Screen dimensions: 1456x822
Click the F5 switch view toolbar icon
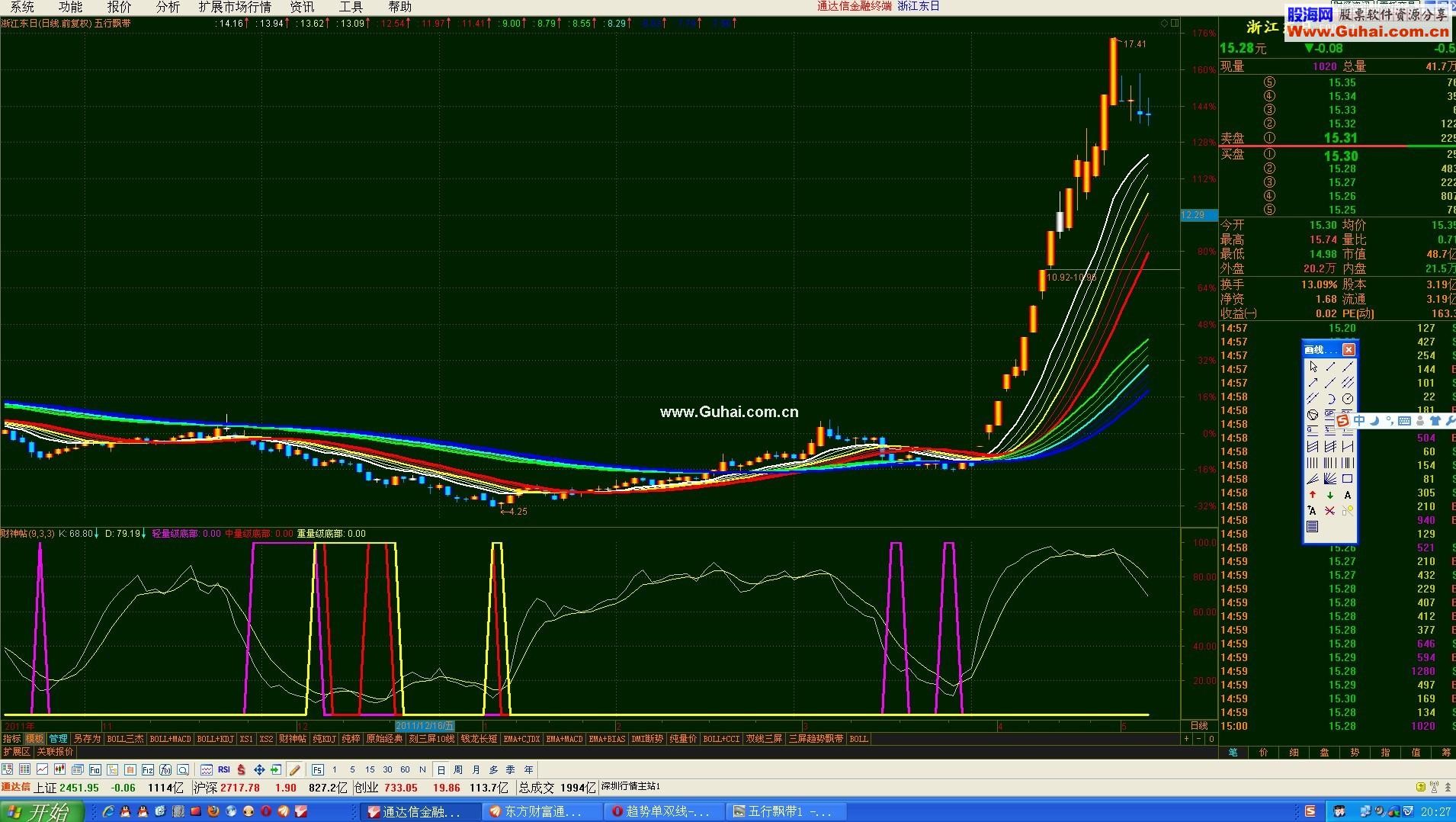tap(318, 769)
